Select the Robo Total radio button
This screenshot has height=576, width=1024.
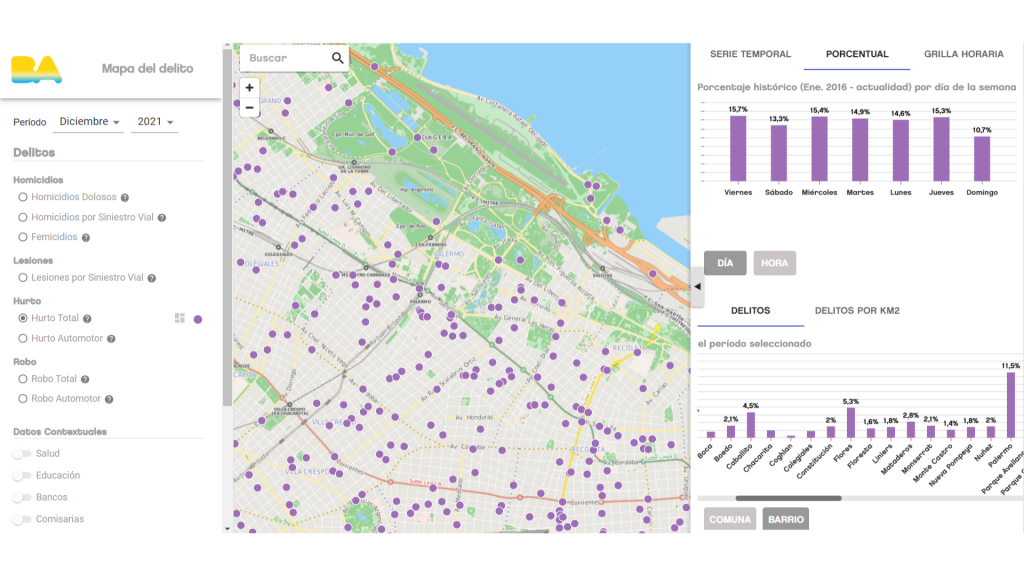[x=23, y=379]
